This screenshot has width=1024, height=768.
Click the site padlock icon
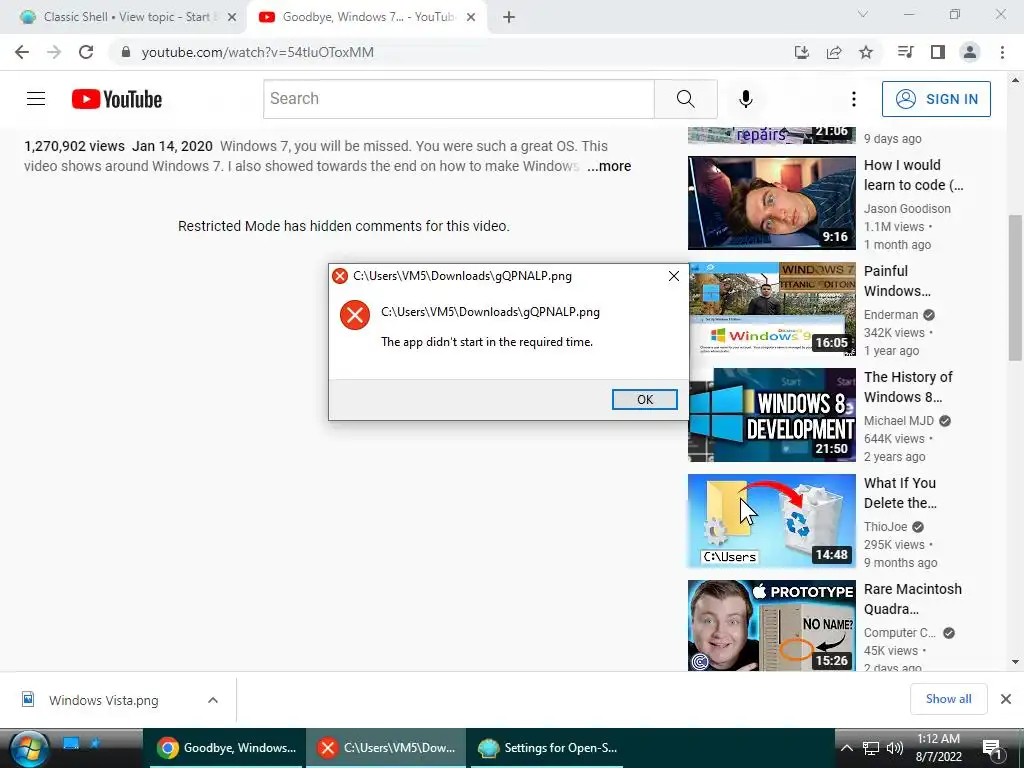126,52
